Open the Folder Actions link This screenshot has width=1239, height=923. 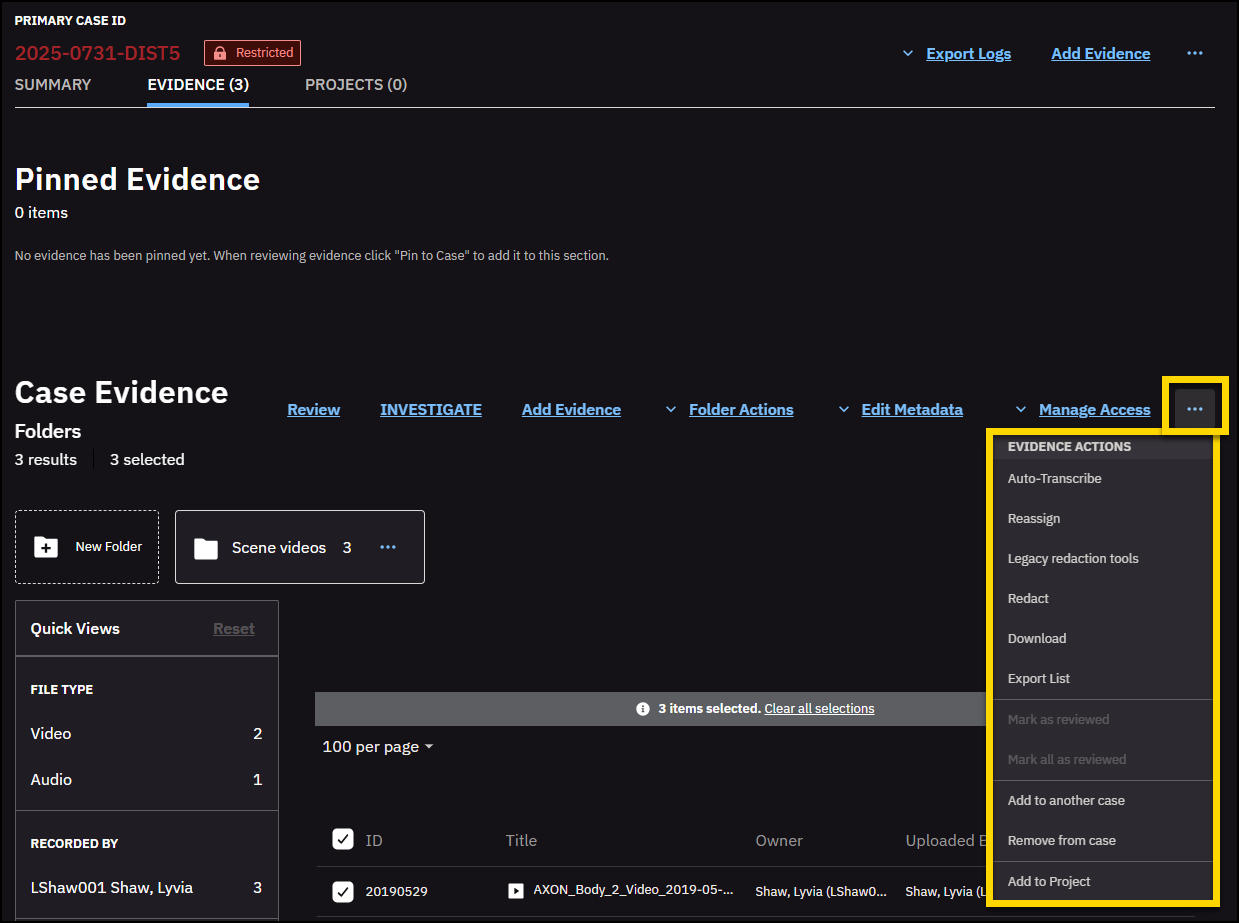click(741, 410)
